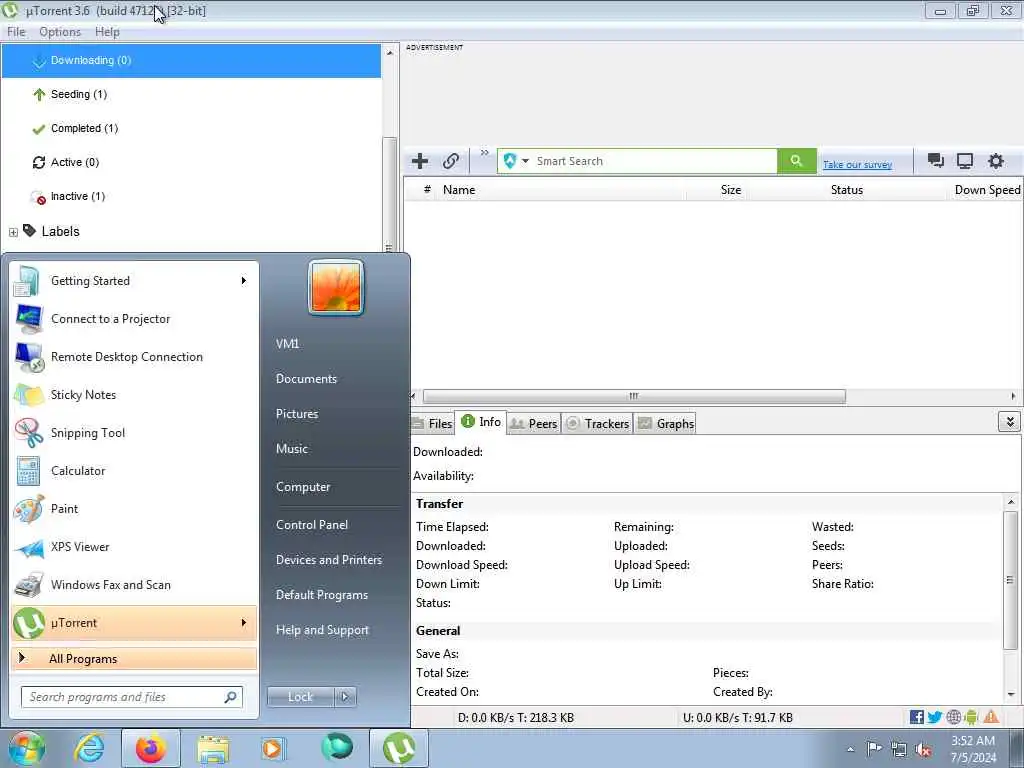Open the File menu
Image resolution: width=1024 pixels, height=768 pixels.
click(x=16, y=31)
